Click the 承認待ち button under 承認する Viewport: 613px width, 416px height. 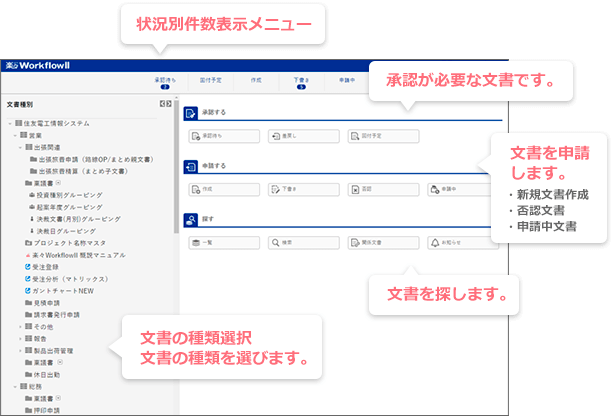(x=224, y=136)
